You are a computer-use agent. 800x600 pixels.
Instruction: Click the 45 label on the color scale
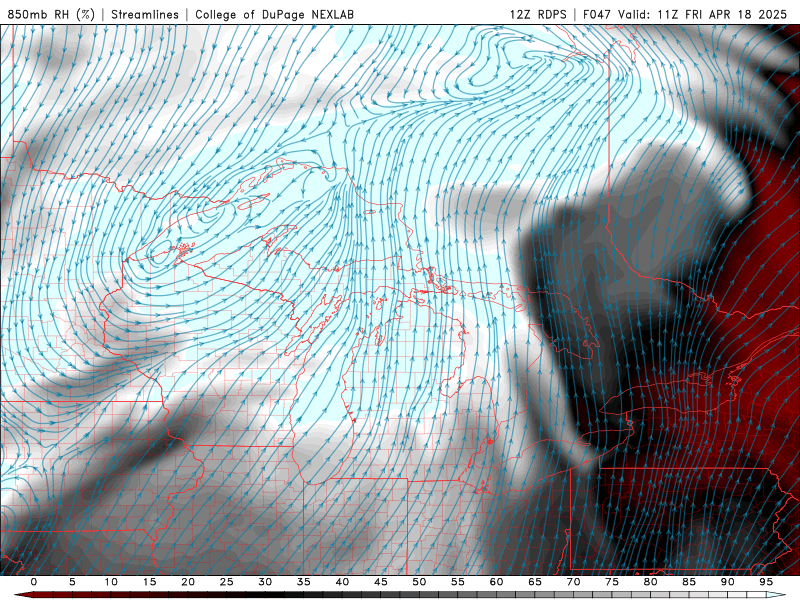[x=381, y=582]
